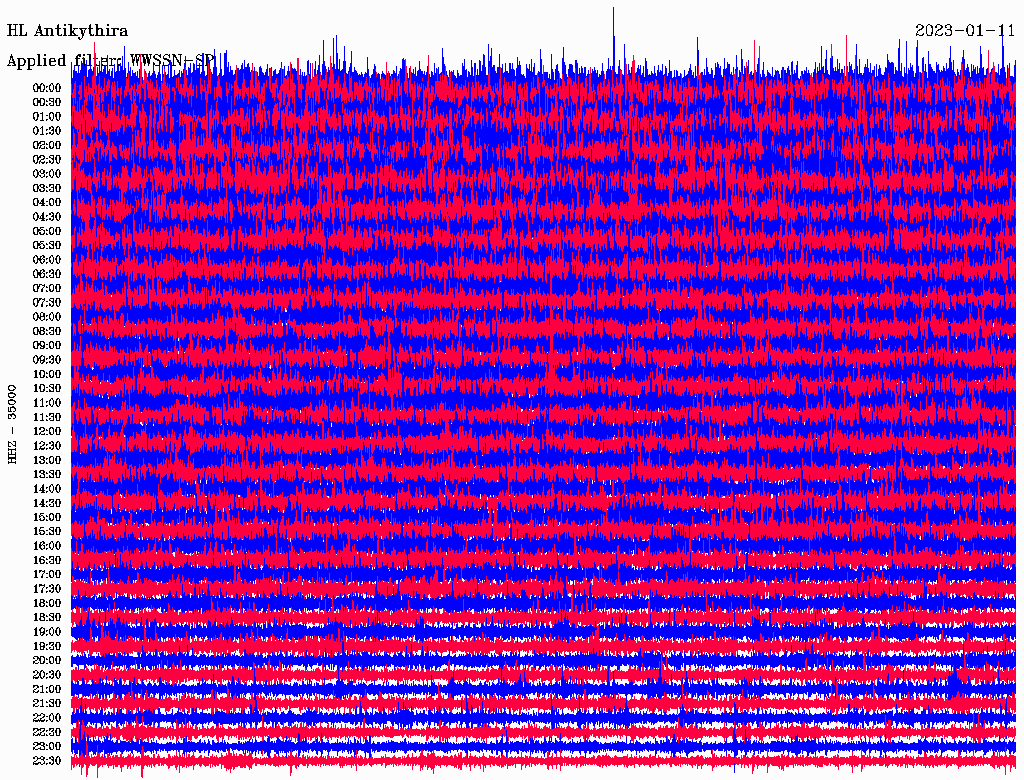The image size is (1024, 780).
Task: Select the 14:00 time label
Action: [47, 489]
